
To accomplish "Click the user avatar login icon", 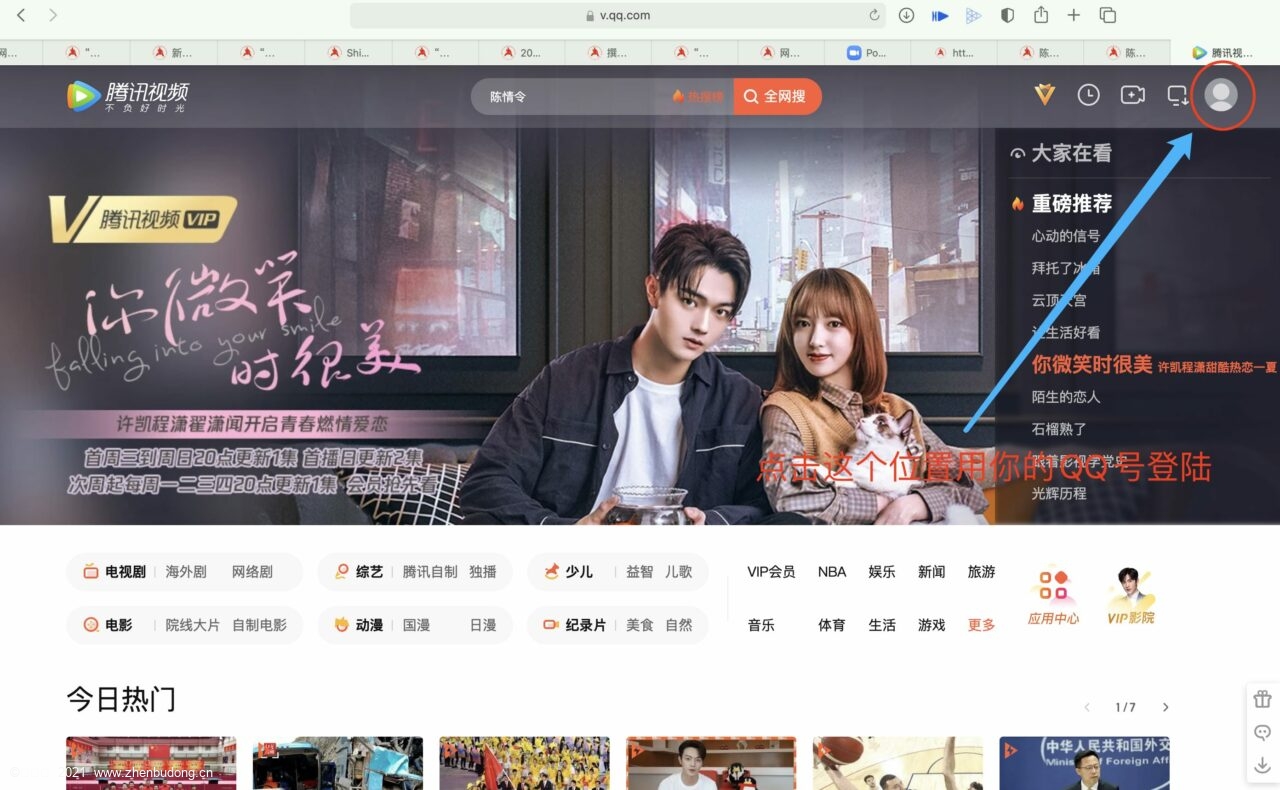I will coord(1220,94).
